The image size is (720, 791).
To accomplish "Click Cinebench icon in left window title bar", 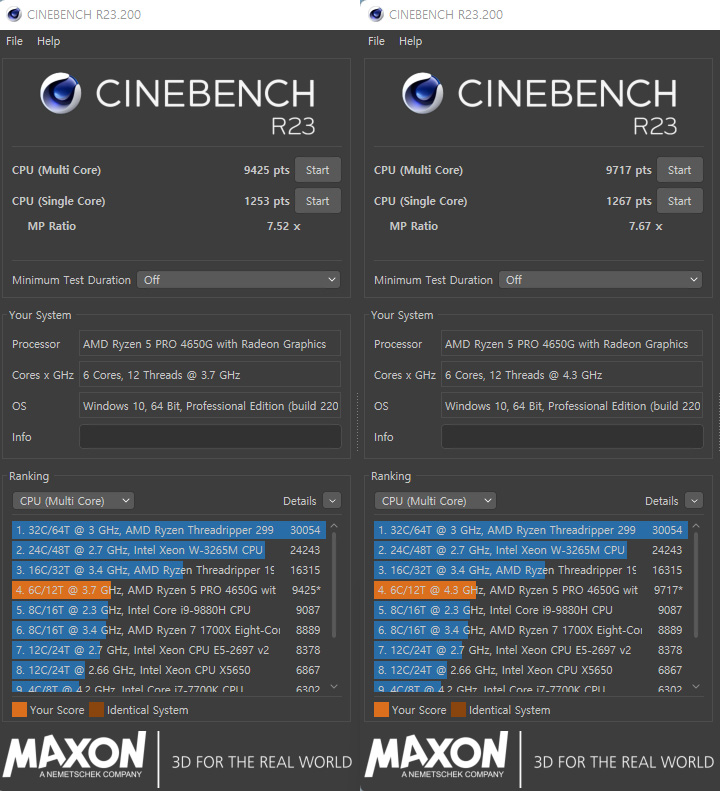I will click(14, 14).
